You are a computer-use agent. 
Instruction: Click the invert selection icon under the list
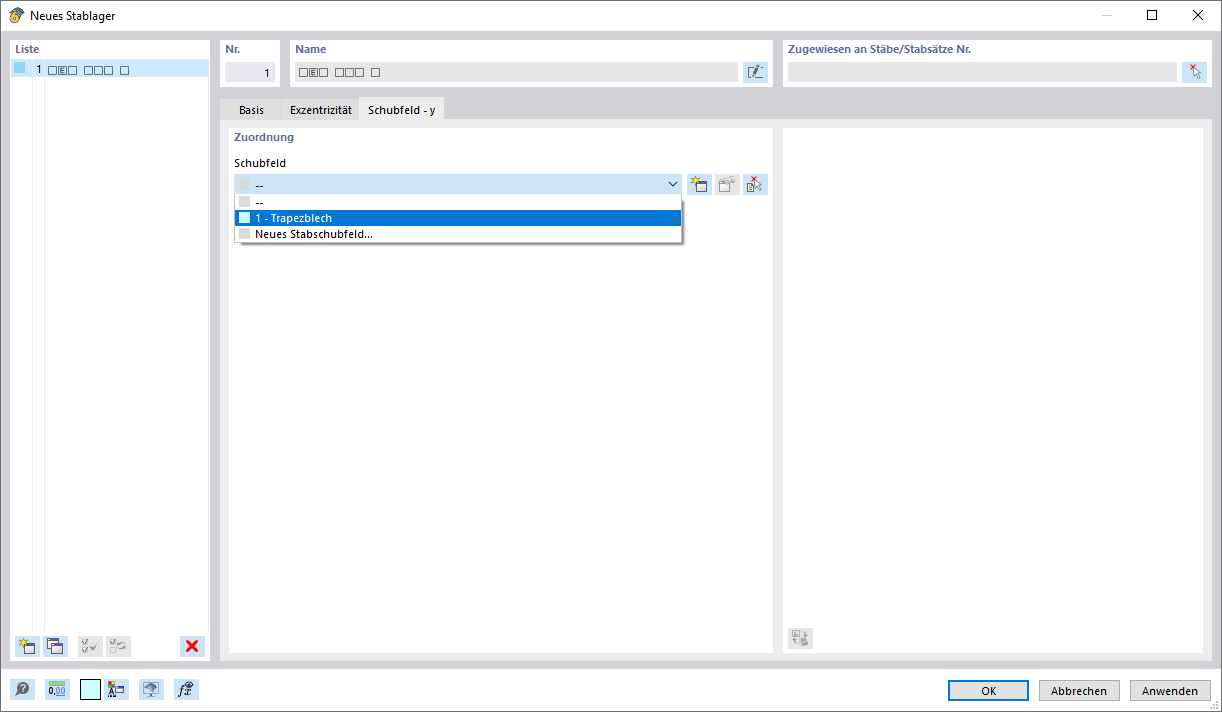click(x=118, y=646)
